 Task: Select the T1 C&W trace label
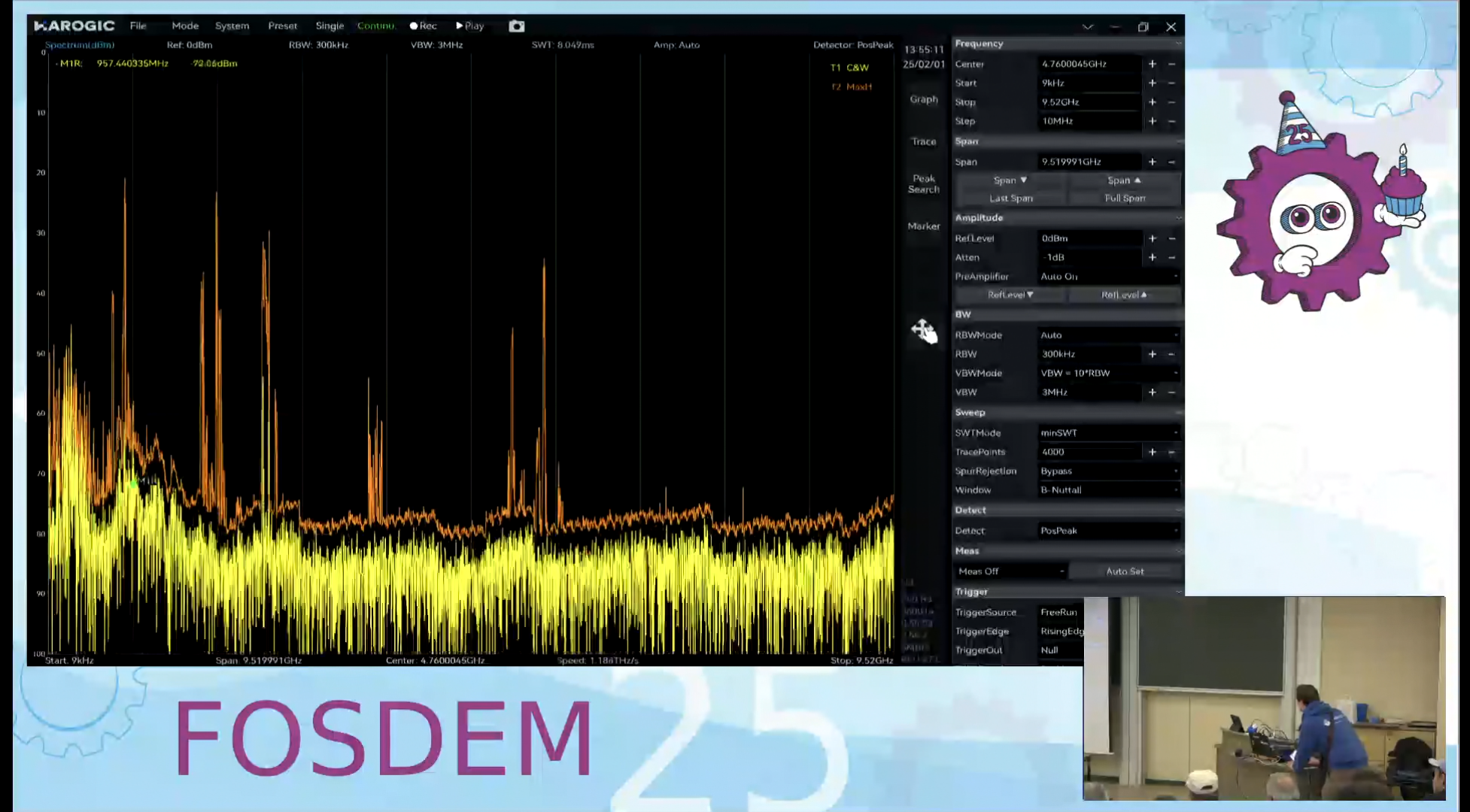tap(849, 68)
